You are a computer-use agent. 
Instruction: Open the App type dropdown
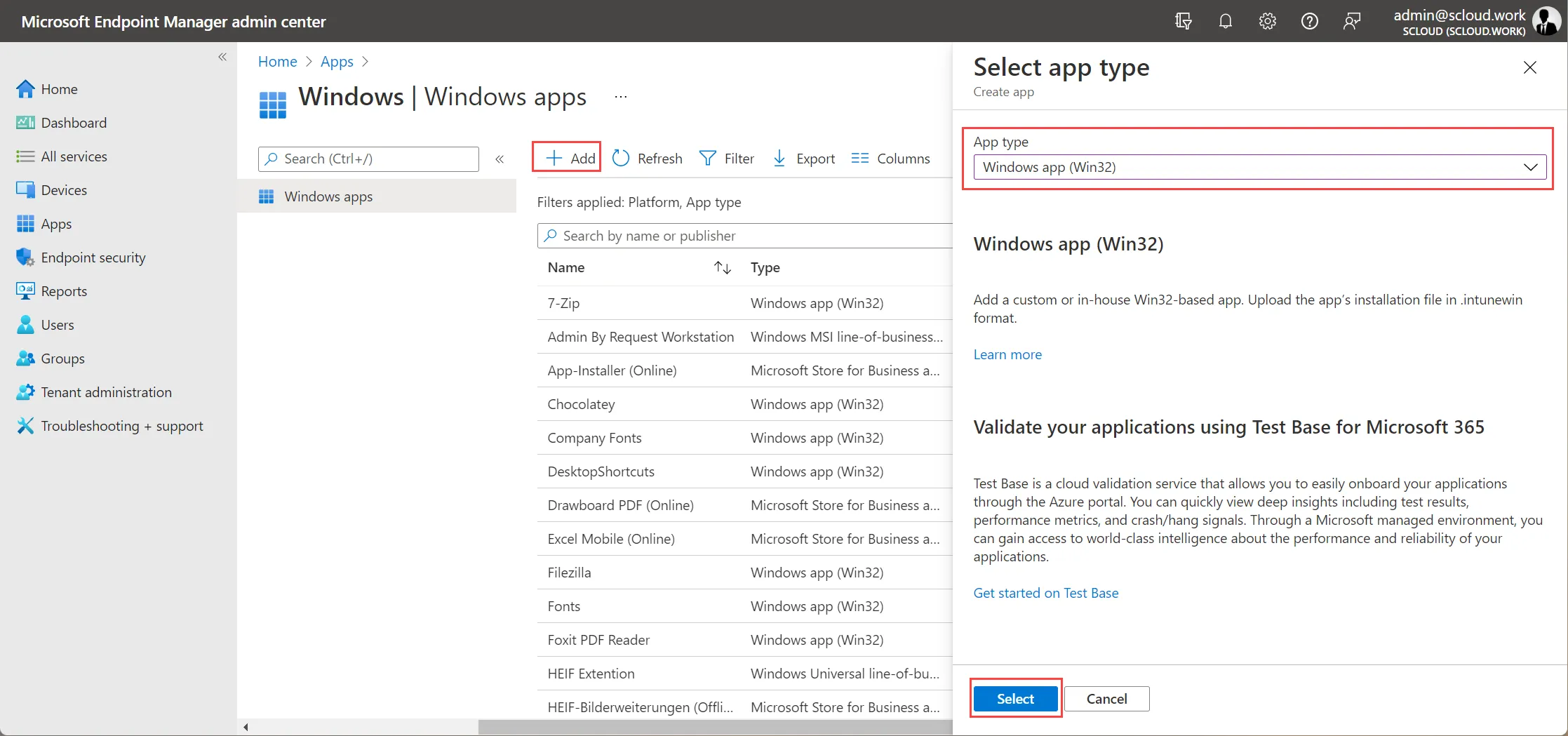tap(1259, 167)
